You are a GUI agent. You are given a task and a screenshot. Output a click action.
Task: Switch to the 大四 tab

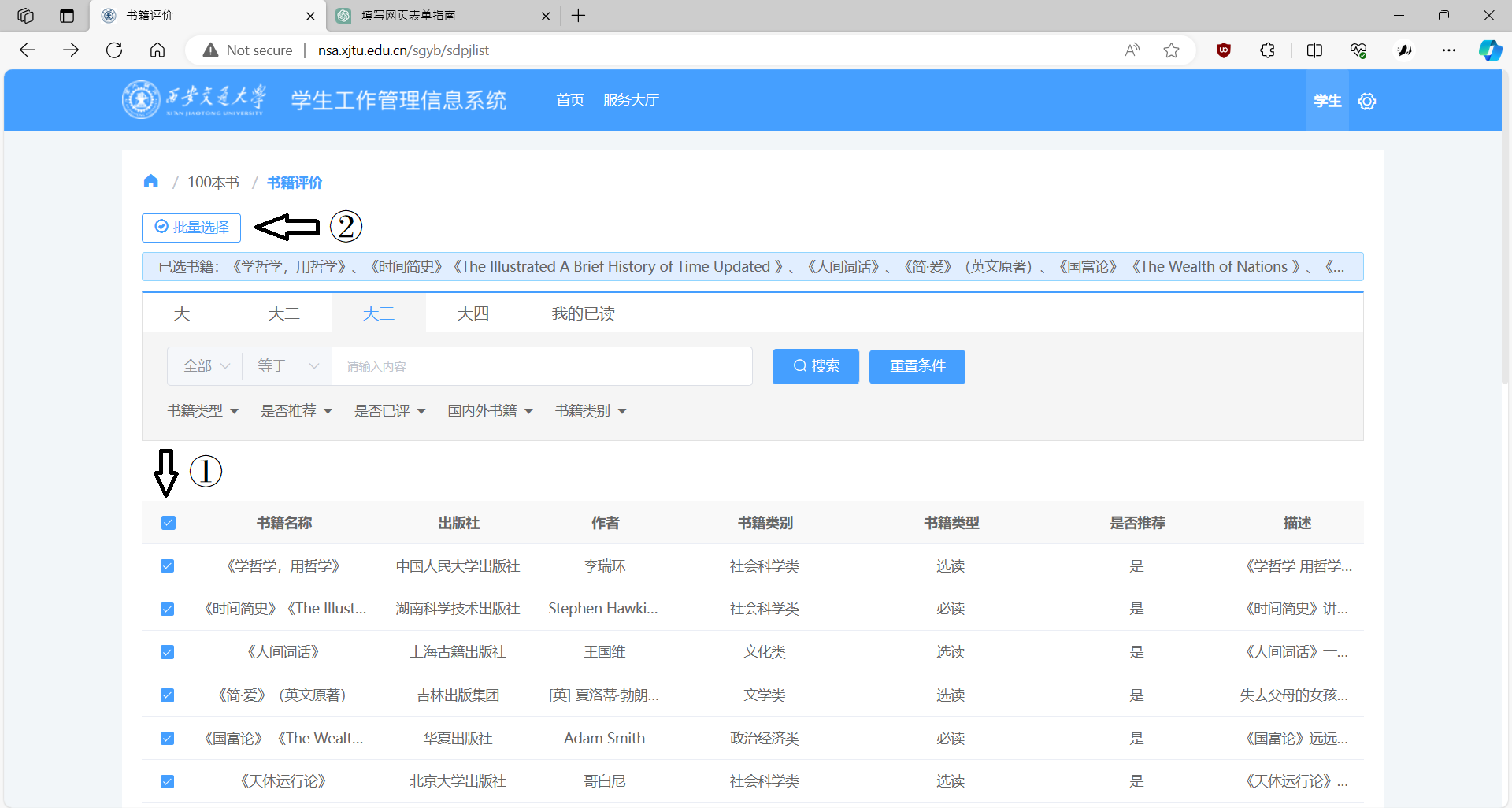pos(472,313)
